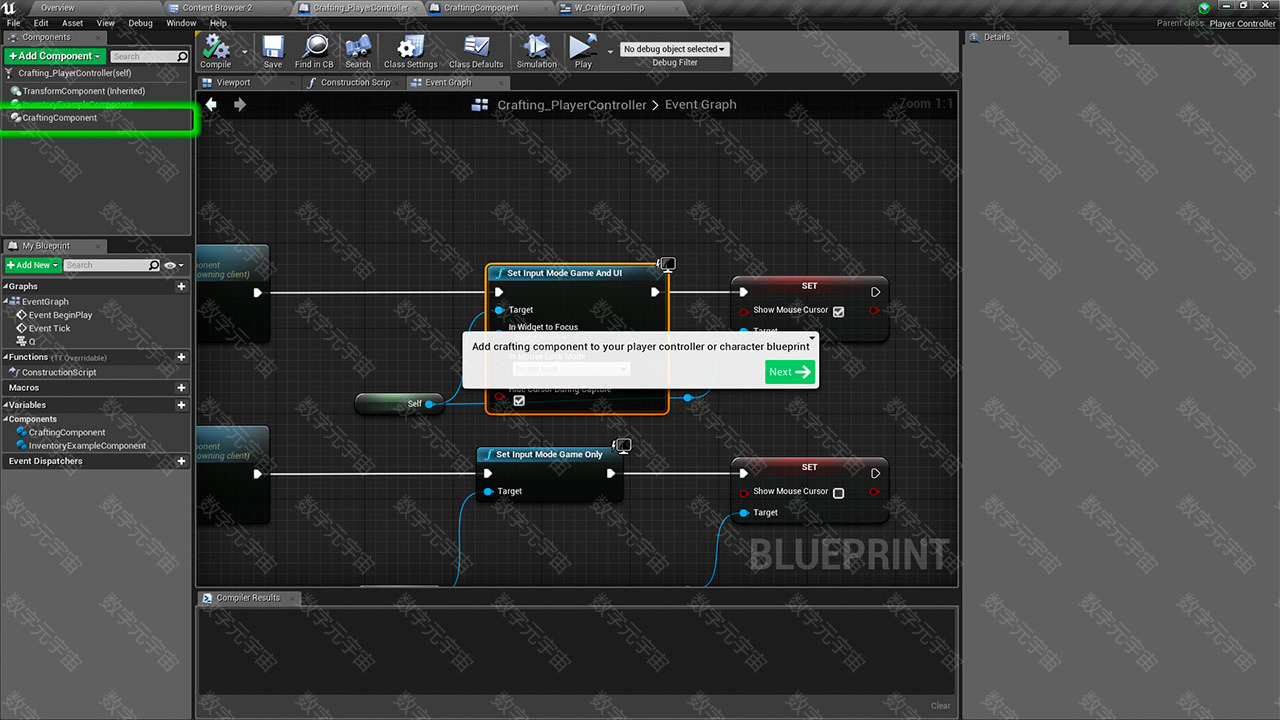The width and height of the screenshot is (1280, 720).
Task: Open the Add New dropdown in My Blueprint
Action: (x=32, y=265)
